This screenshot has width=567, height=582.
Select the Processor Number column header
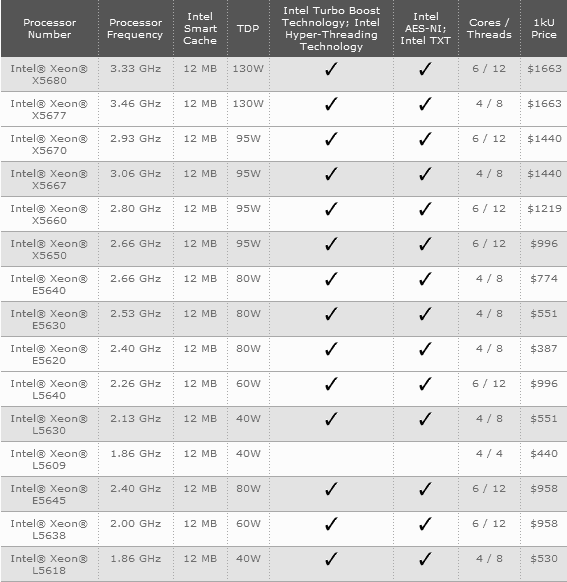coord(49,29)
